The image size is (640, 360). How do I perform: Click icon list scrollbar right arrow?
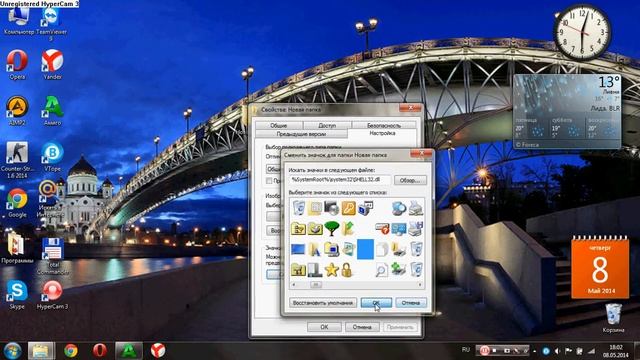(420, 284)
